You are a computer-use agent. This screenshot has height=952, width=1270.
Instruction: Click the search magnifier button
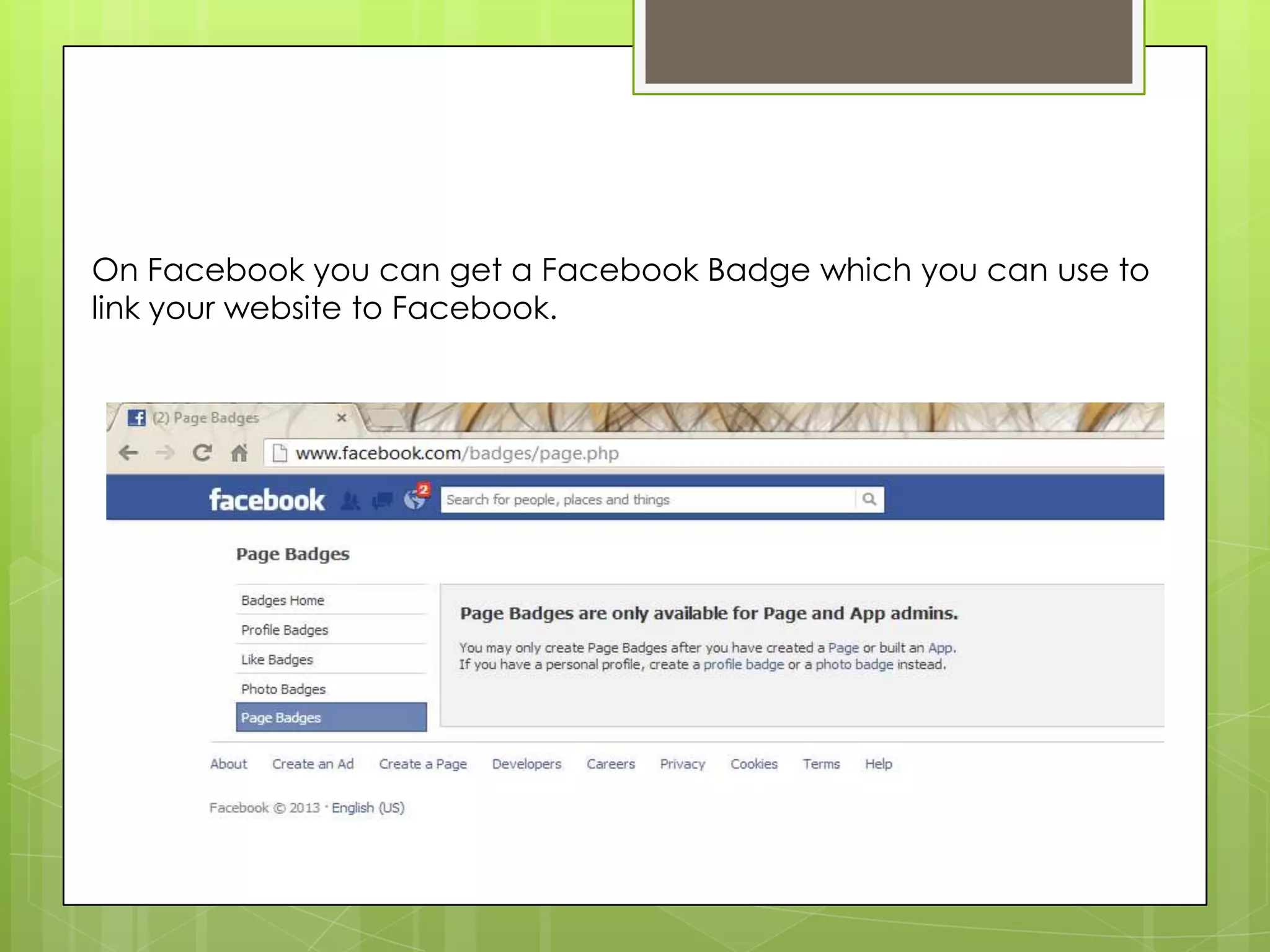point(869,500)
